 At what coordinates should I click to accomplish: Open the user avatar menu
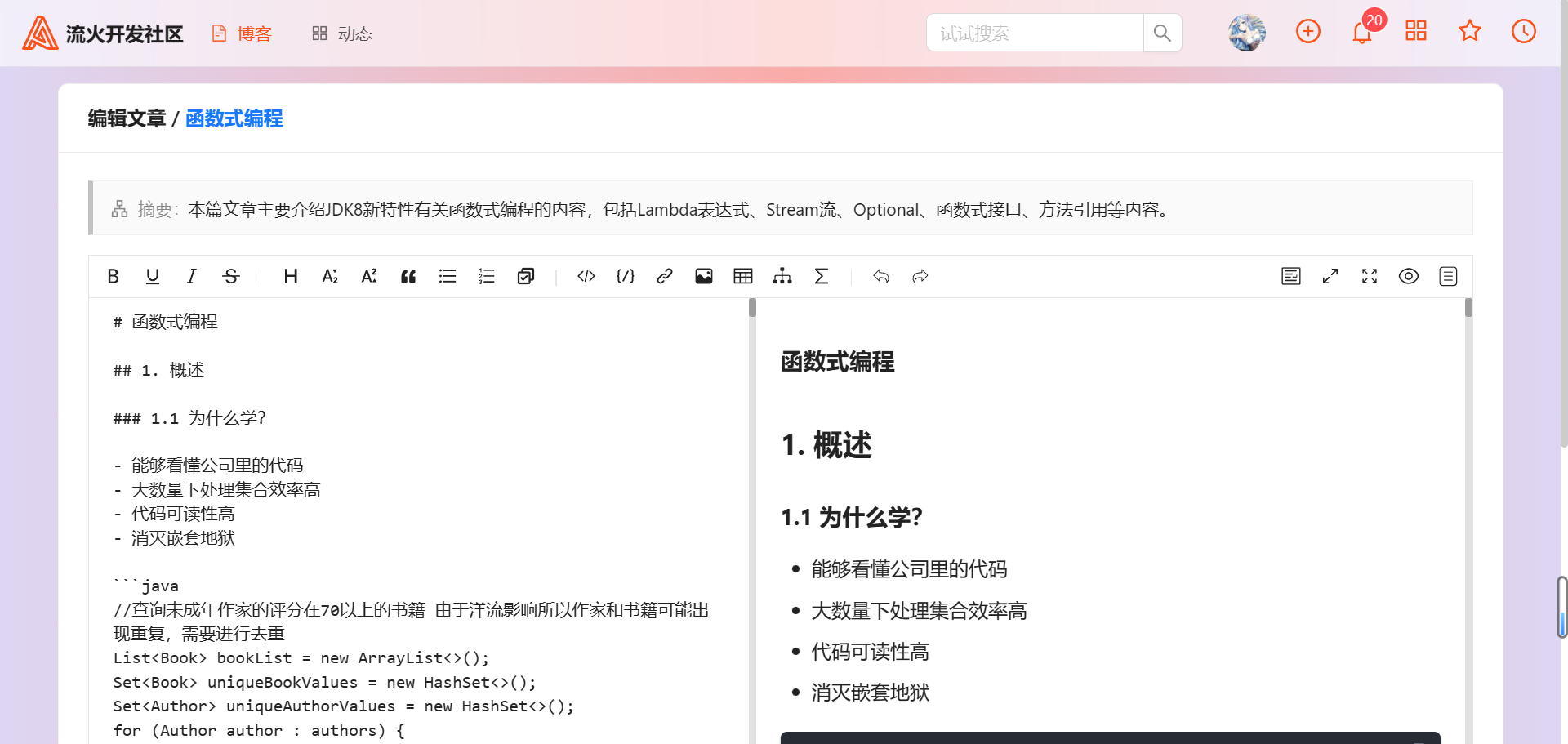click(1247, 33)
